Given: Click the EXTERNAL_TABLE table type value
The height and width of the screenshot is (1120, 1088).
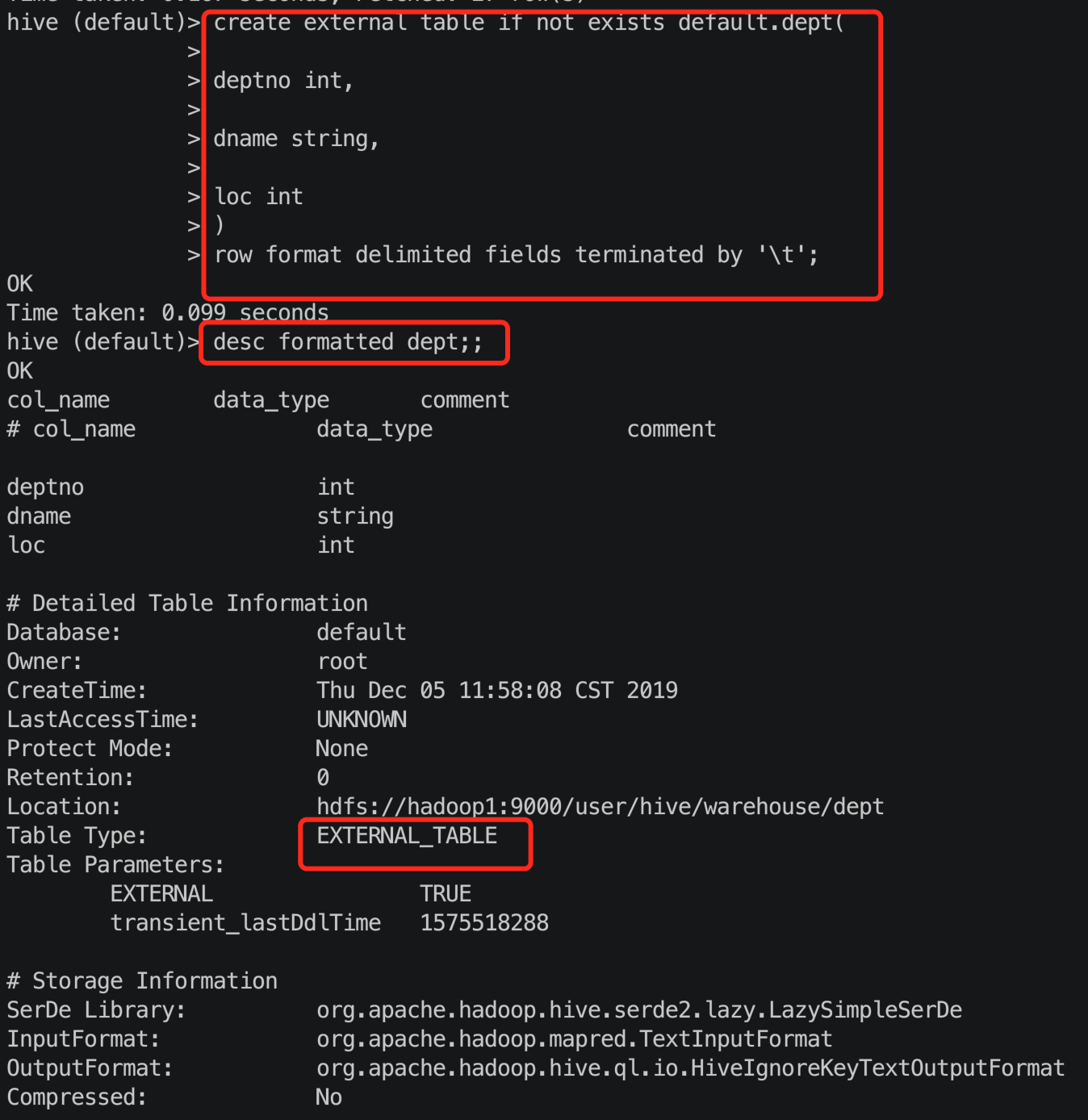Looking at the screenshot, I should coord(407,836).
